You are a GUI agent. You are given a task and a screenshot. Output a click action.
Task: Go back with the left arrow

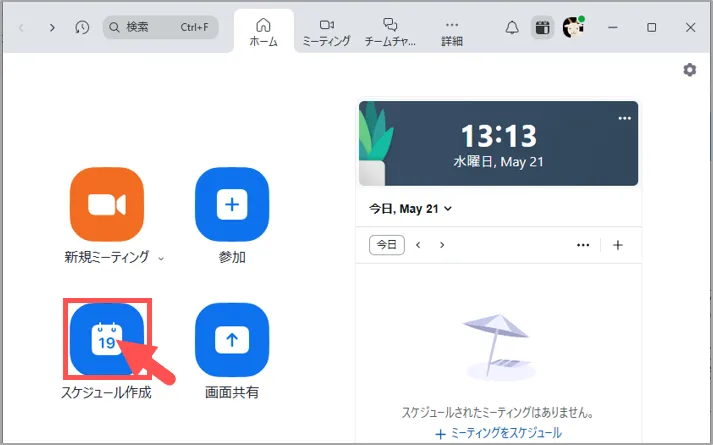[21, 28]
